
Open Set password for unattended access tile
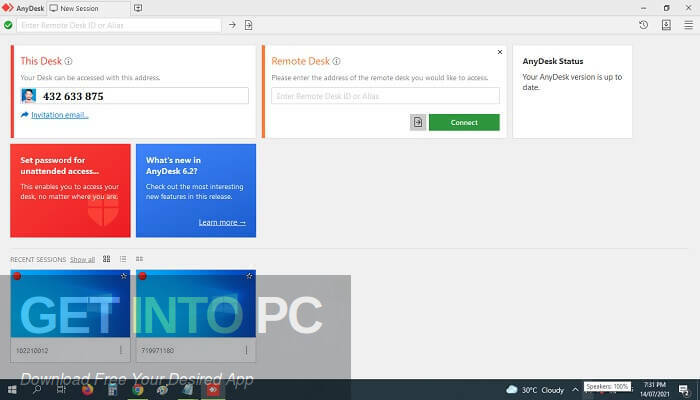pyautogui.click(x=71, y=190)
